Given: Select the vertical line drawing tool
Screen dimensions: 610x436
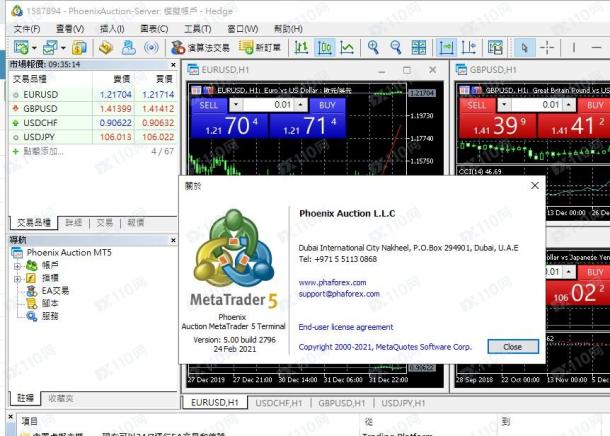Looking at the screenshot, I should tap(573, 47).
